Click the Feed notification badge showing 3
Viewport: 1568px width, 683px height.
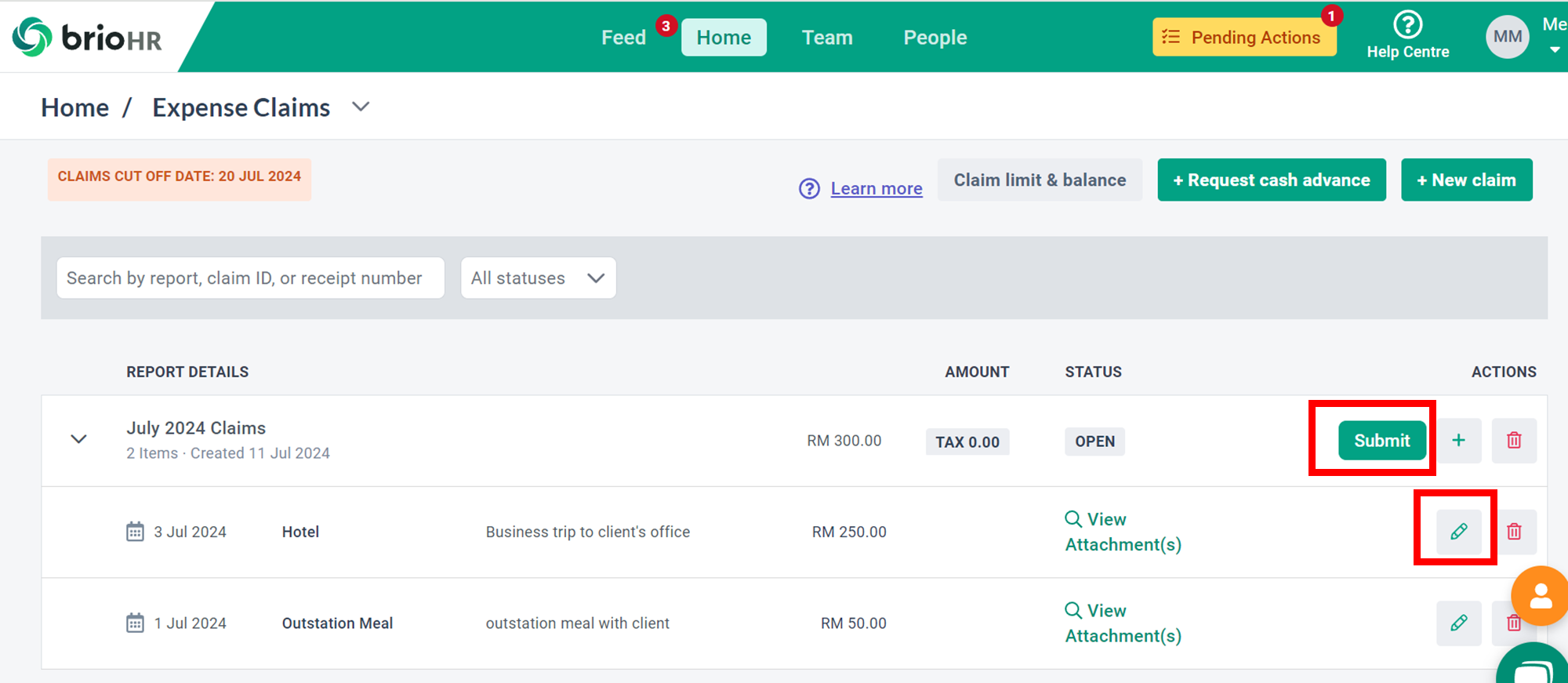point(666,26)
